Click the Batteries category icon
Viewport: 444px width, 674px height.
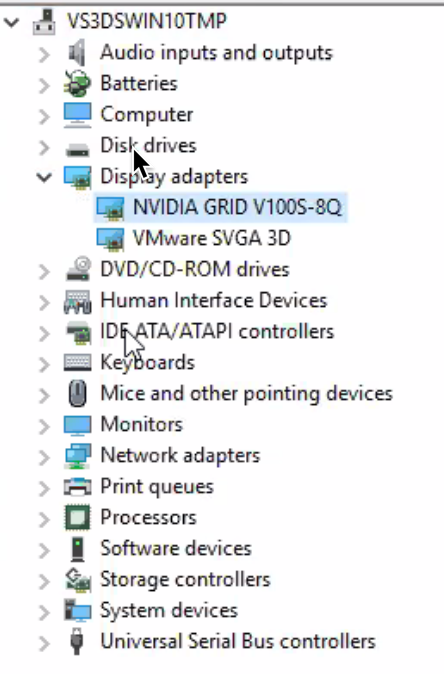77,83
